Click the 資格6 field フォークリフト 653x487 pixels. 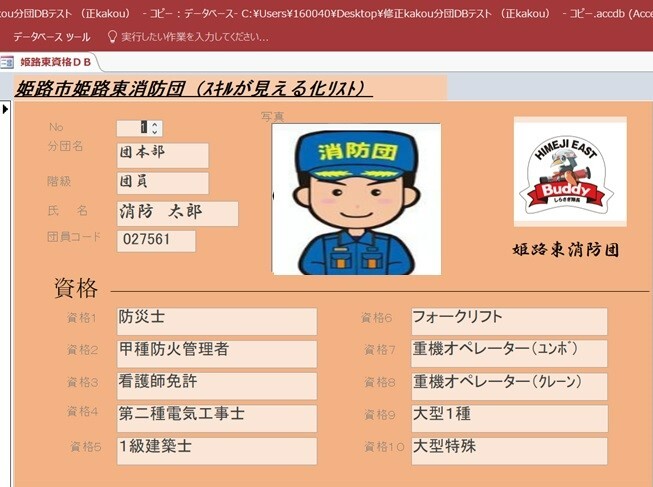click(x=509, y=321)
